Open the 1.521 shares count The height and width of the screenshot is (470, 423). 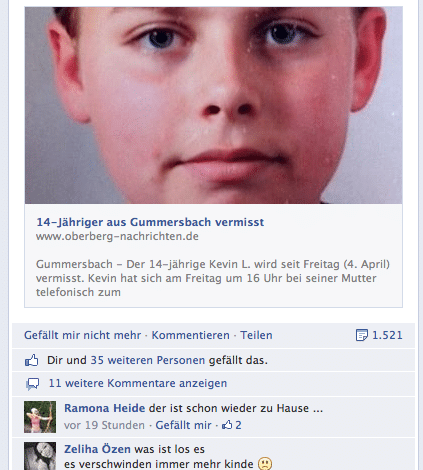[x=387, y=335]
